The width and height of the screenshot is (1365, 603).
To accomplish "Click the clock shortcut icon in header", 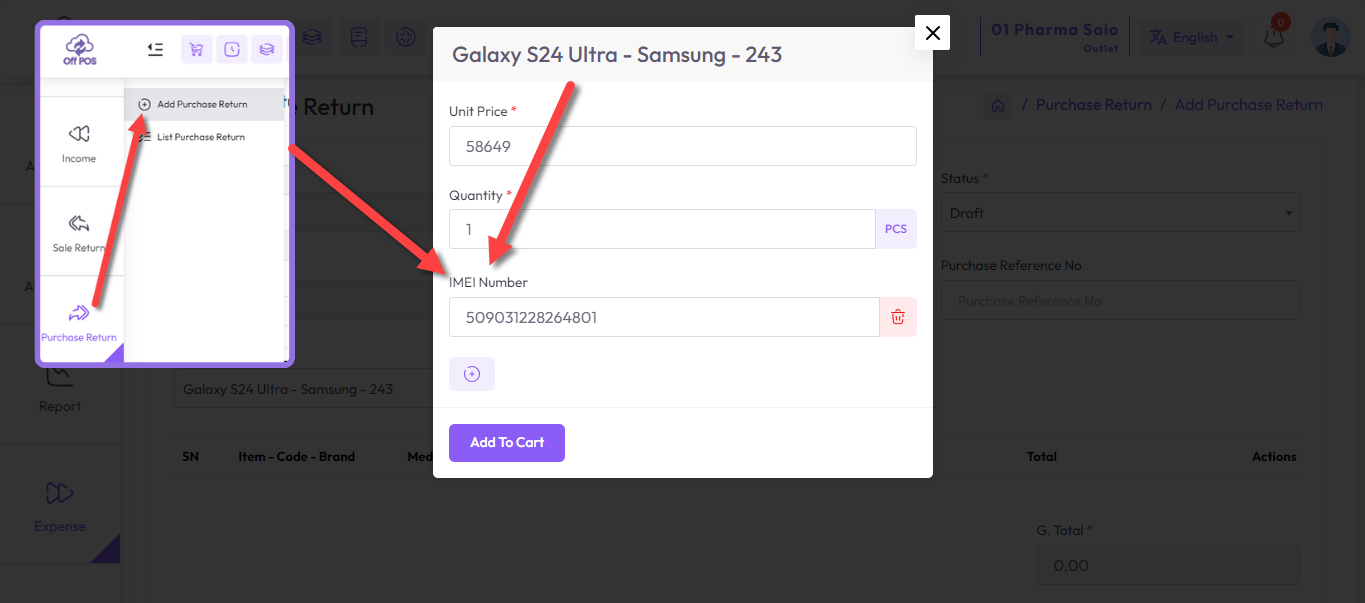I will 232,49.
